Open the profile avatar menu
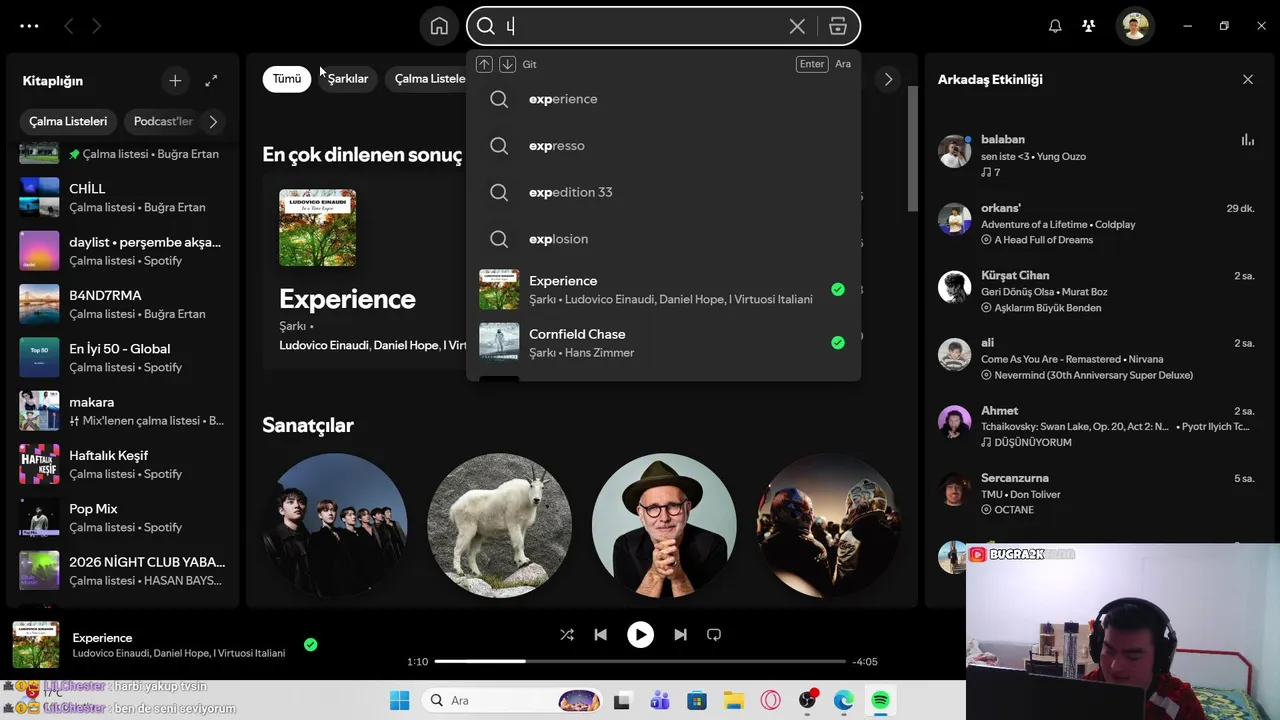1280x720 pixels. [x=1135, y=26]
